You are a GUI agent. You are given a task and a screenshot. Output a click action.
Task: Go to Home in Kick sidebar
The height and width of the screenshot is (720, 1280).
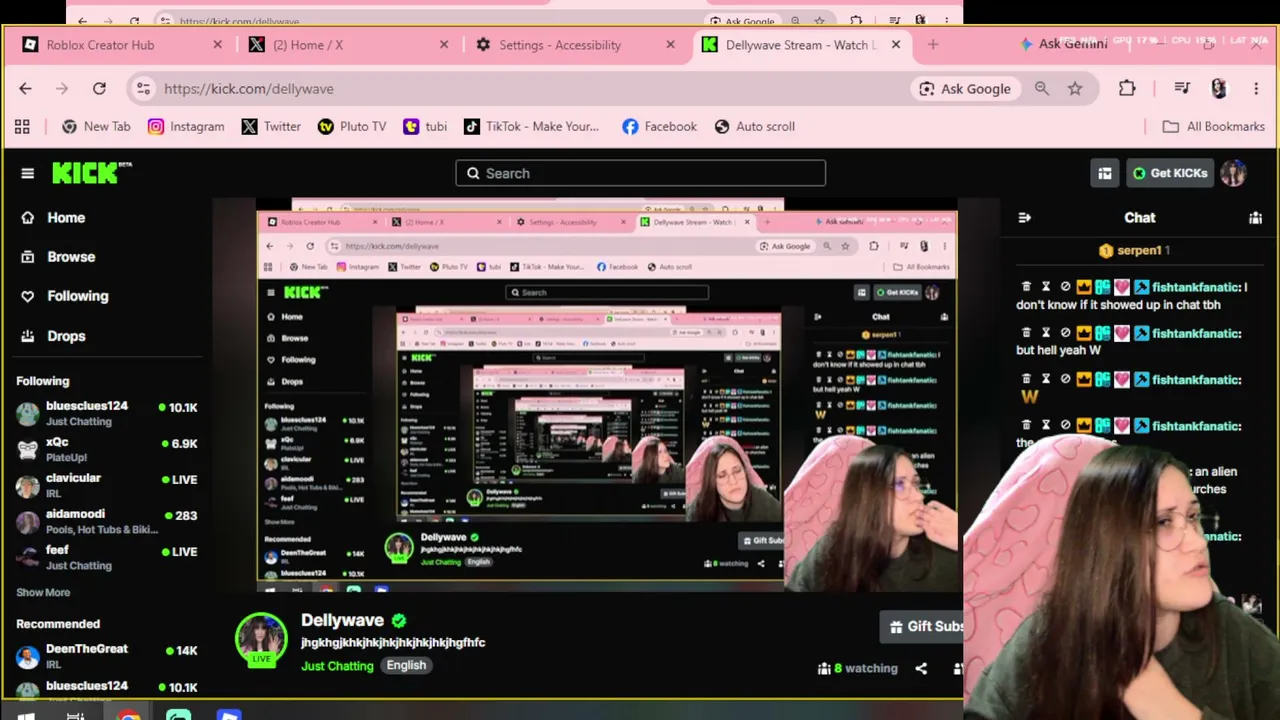click(x=54, y=217)
